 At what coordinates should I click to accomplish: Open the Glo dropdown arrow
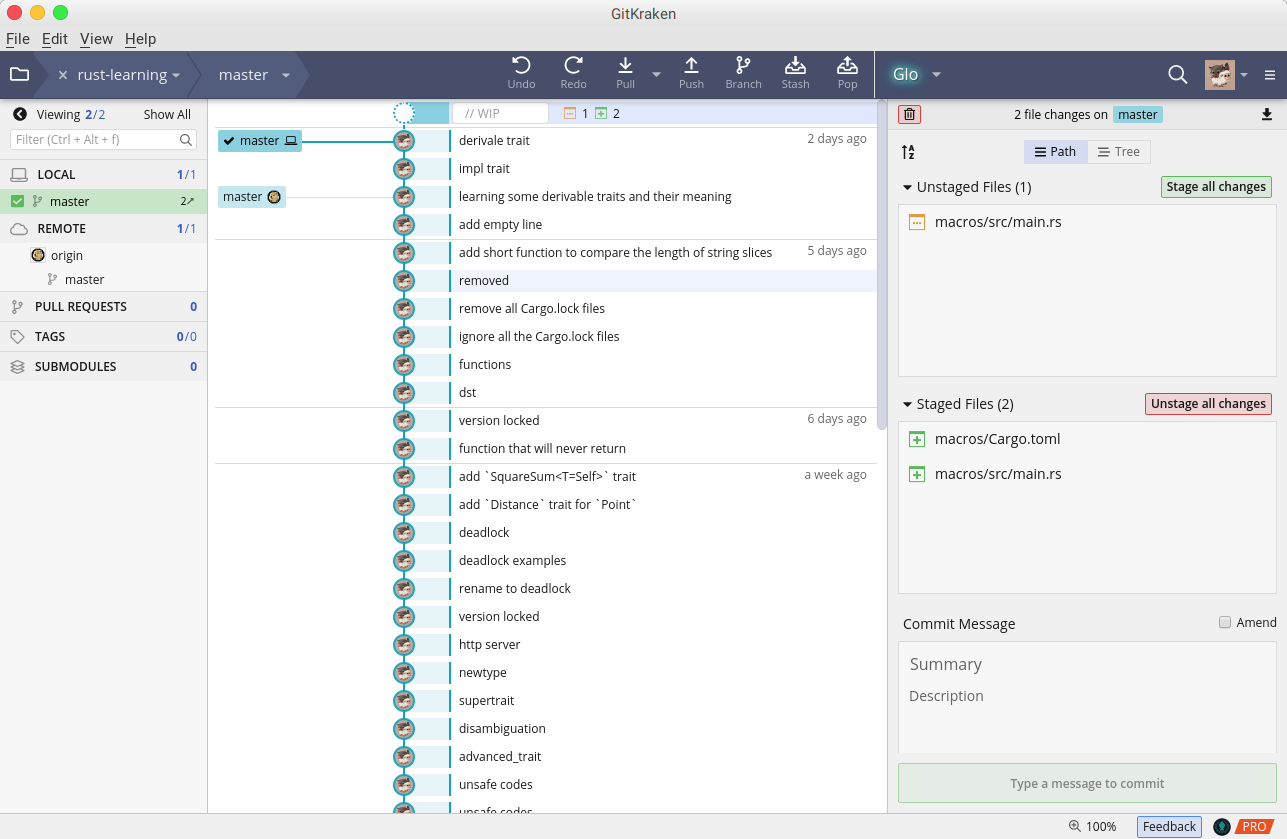(x=937, y=75)
